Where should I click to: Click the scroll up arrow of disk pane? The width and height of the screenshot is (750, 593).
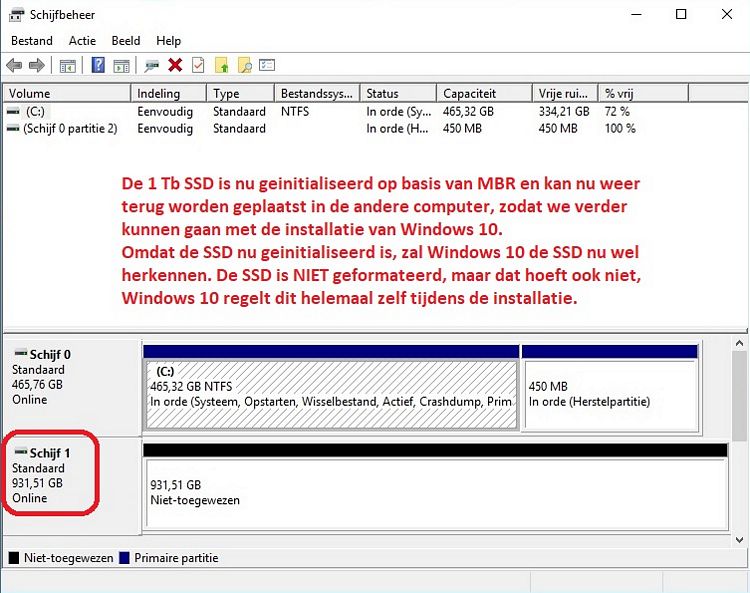pos(739,343)
